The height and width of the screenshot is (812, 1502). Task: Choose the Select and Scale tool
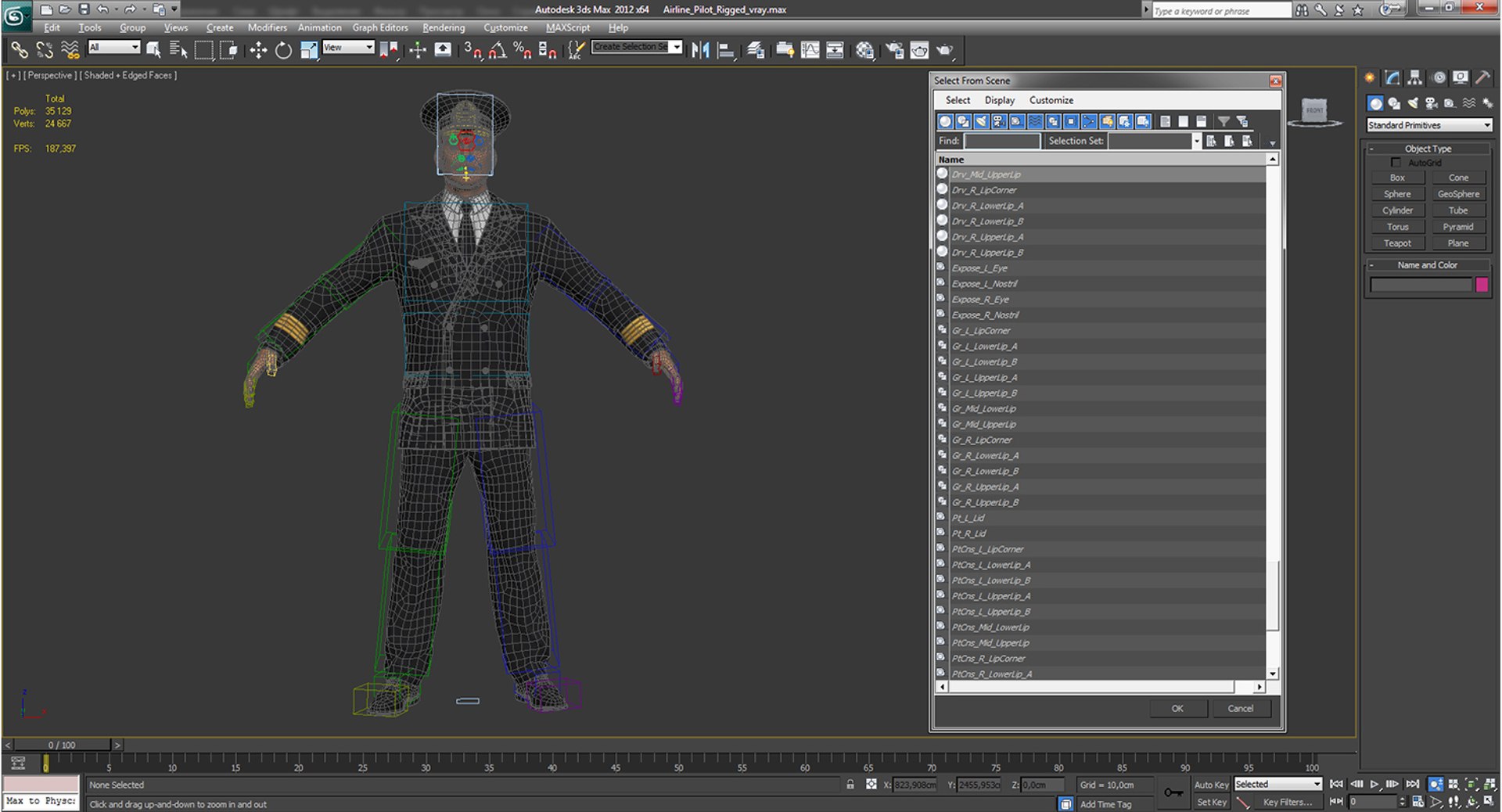pyautogui.click(x=309, y=50)
